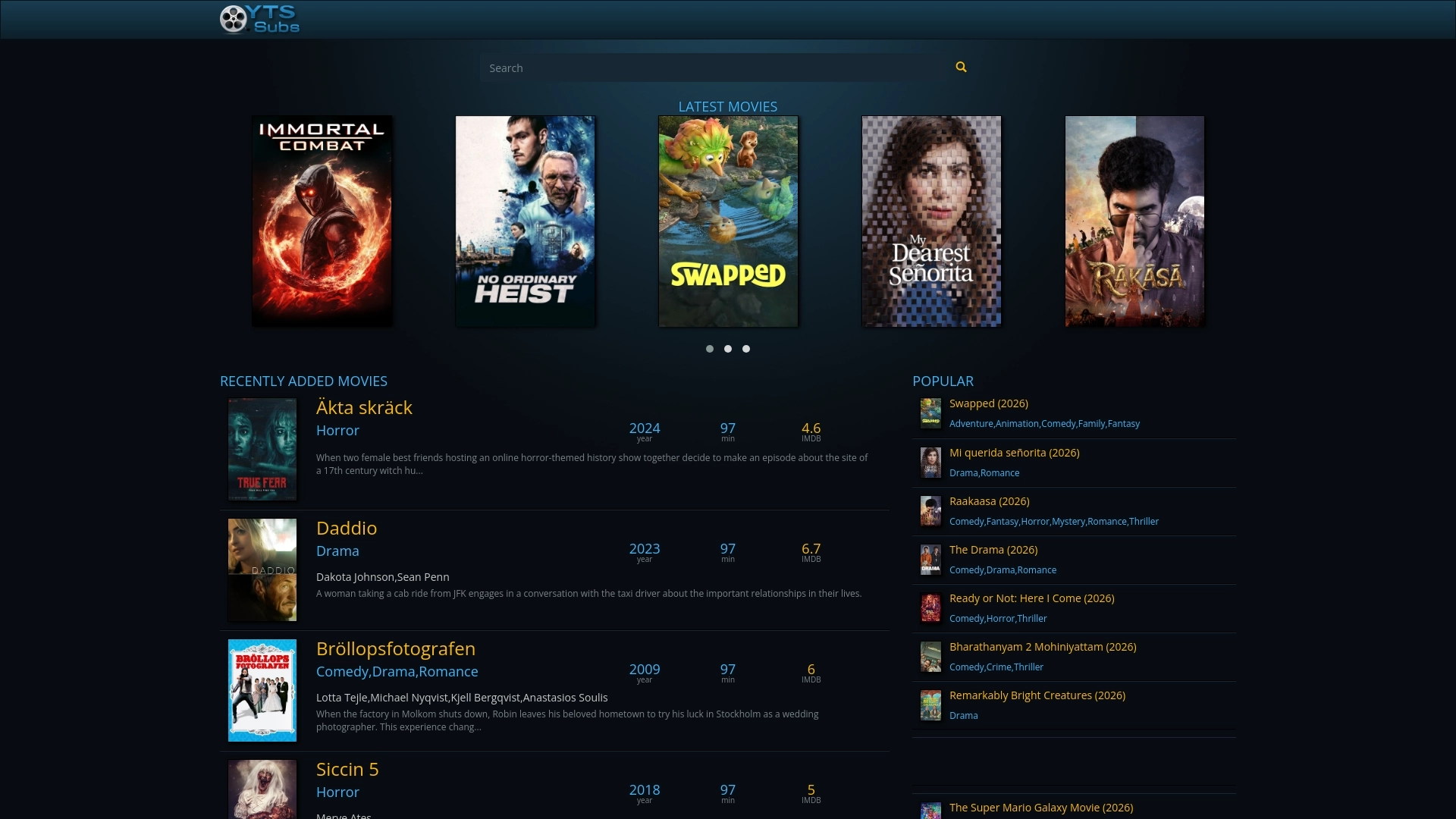Click the Mi querida señorita small thumbnail

pos(930,462)
